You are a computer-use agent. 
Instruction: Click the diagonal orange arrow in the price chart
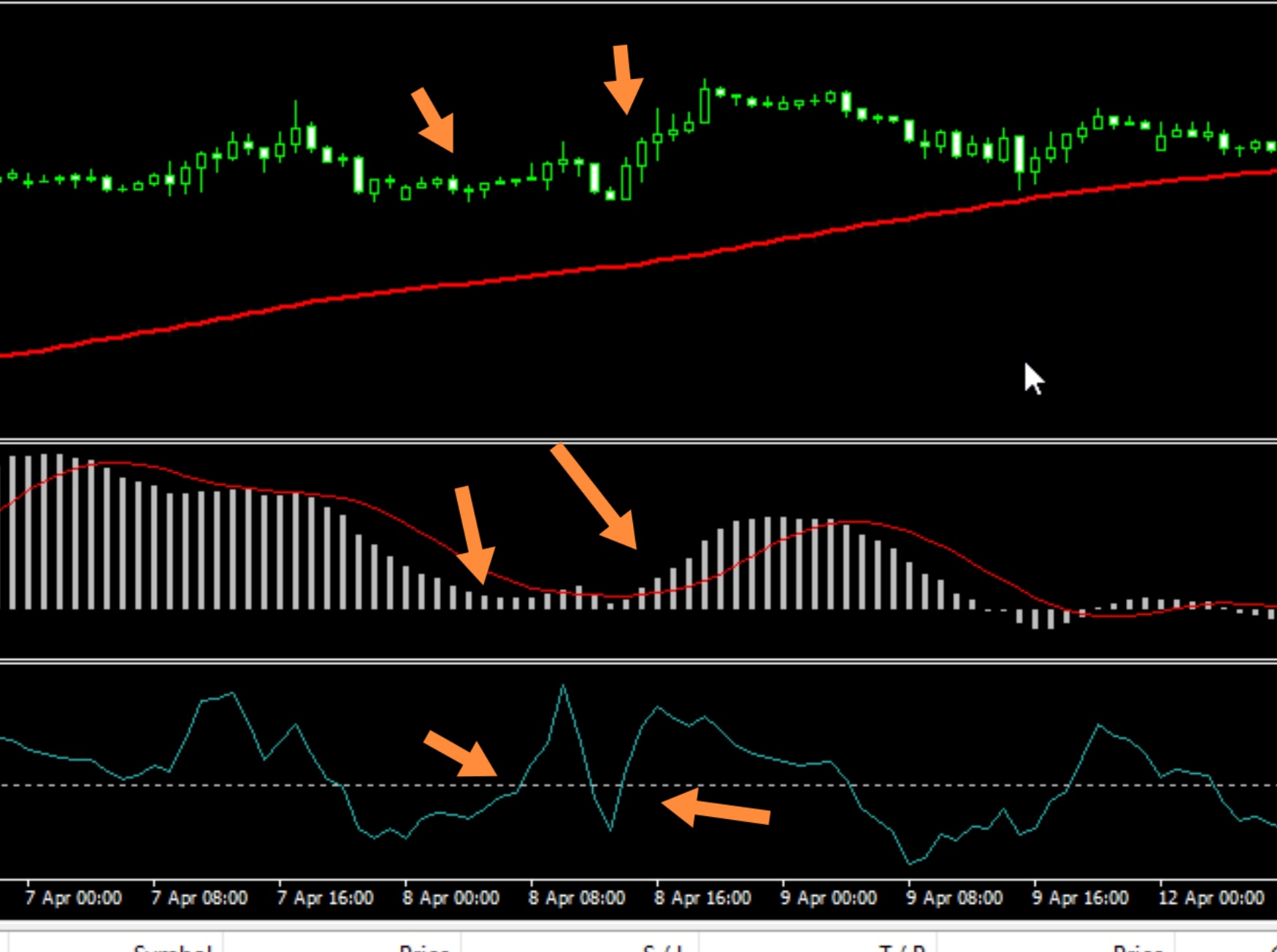click(434, 120)
